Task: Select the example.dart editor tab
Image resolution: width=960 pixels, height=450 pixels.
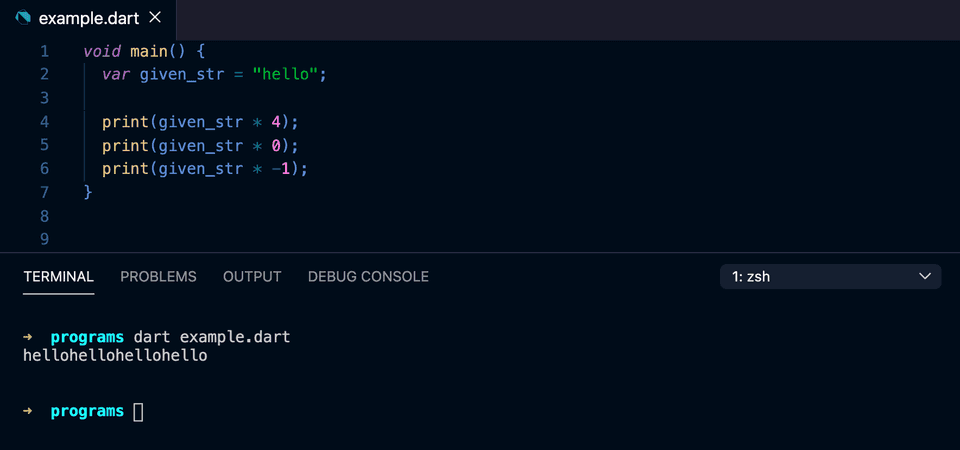Action: point(88,18)
